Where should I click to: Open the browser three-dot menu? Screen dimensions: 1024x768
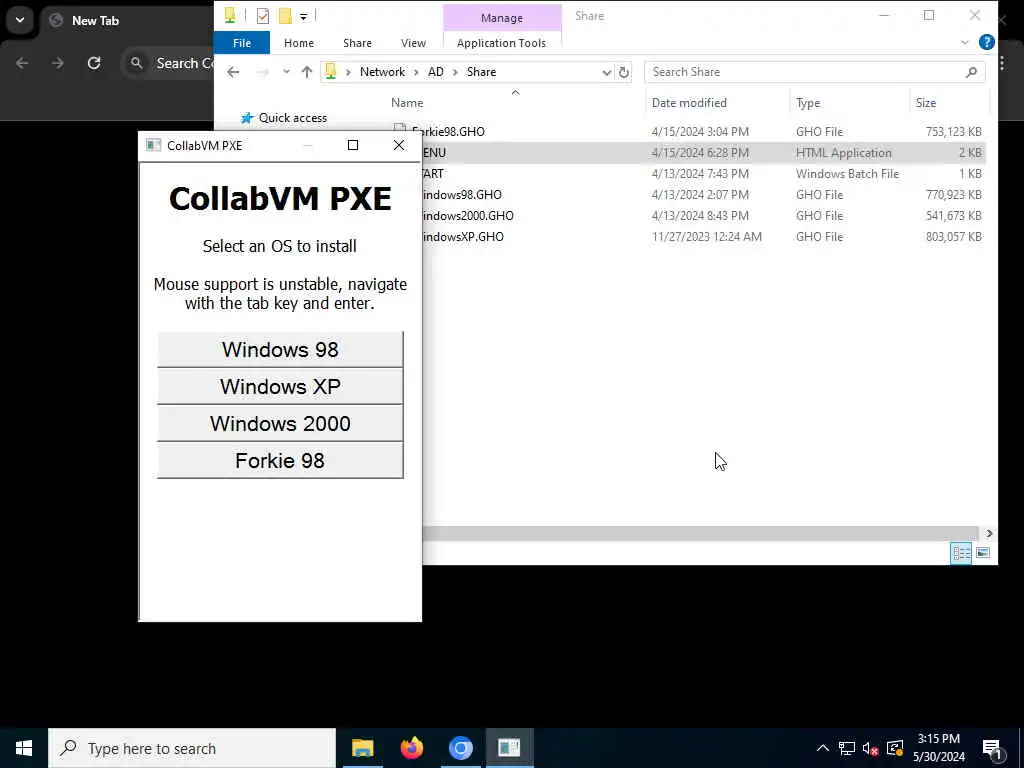1002,63
